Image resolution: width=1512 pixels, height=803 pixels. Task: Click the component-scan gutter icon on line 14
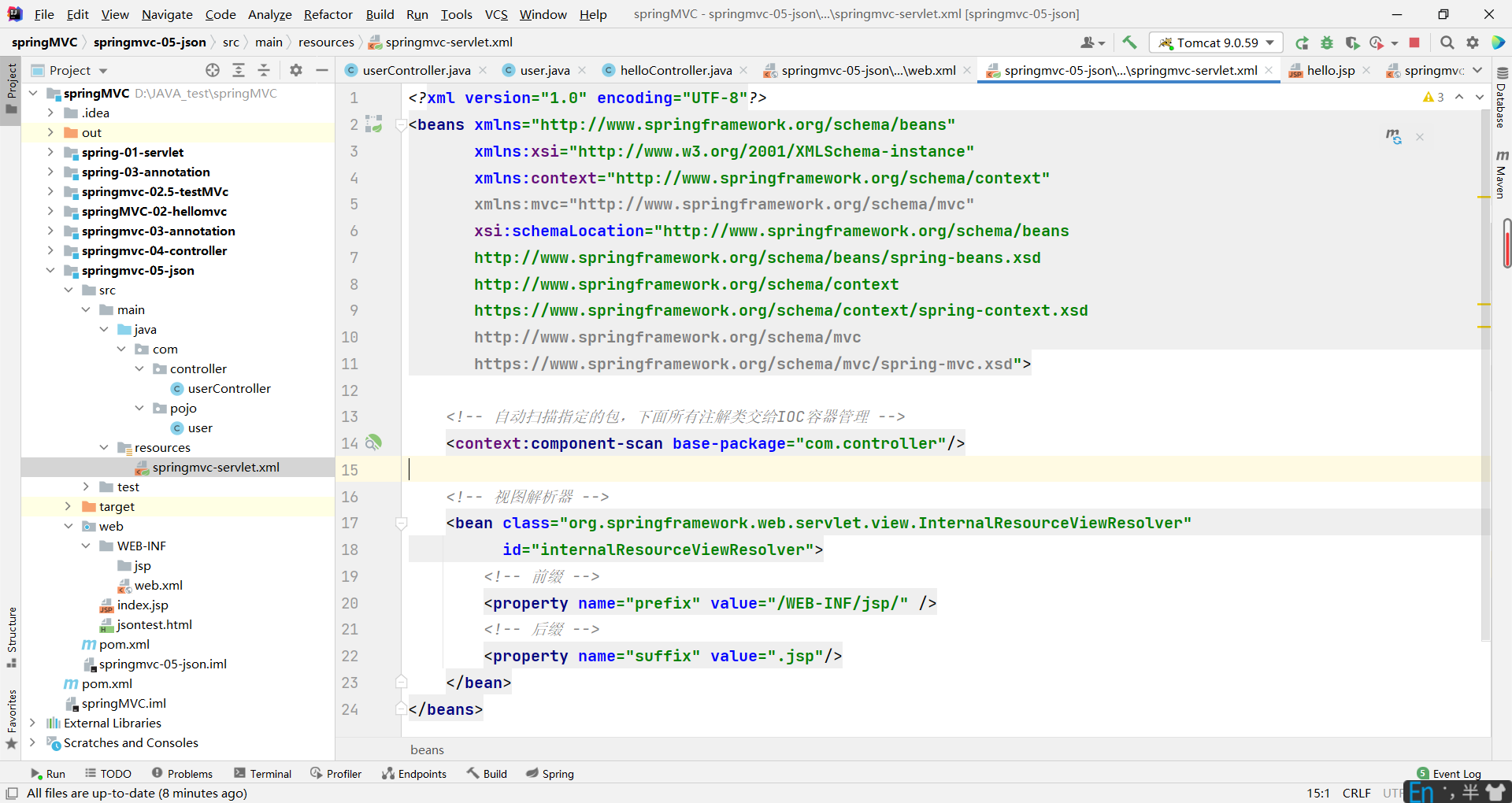click(373, 442)
